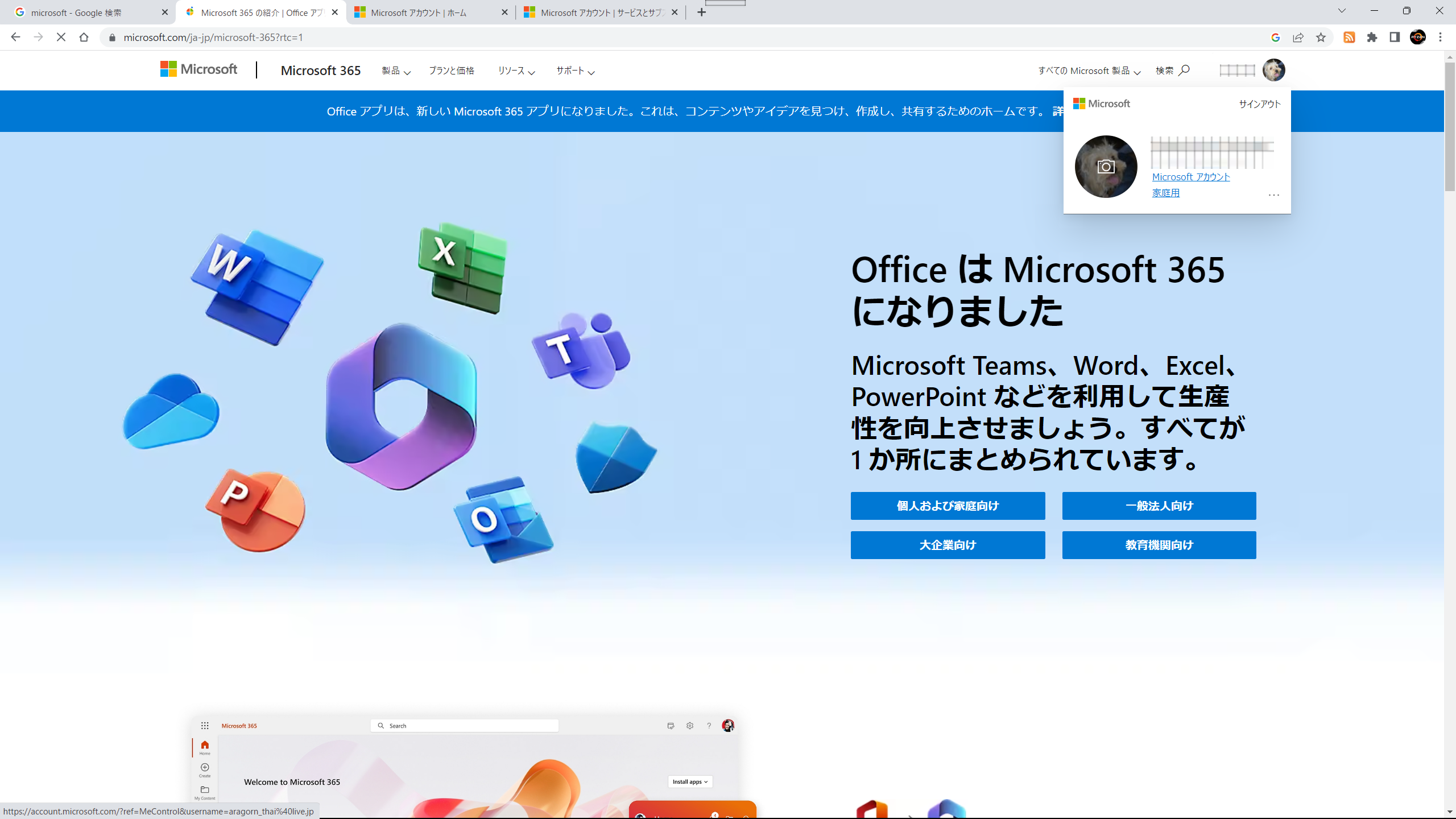Click the Google icon in address bar

coord(1275,38)
